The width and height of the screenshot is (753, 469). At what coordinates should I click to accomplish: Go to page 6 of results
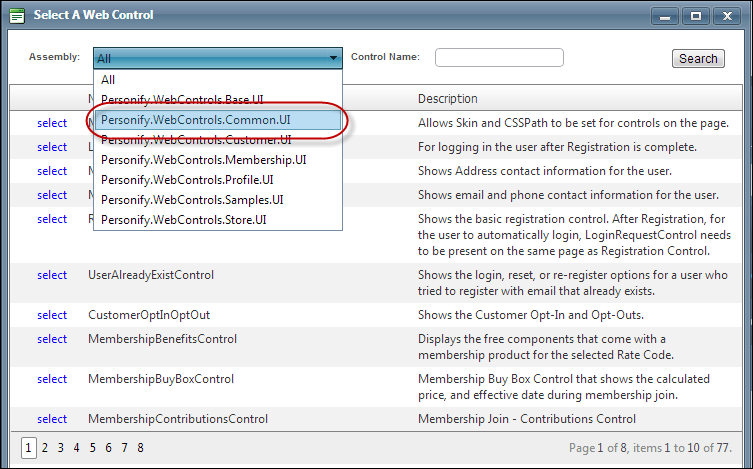(108, 448)
